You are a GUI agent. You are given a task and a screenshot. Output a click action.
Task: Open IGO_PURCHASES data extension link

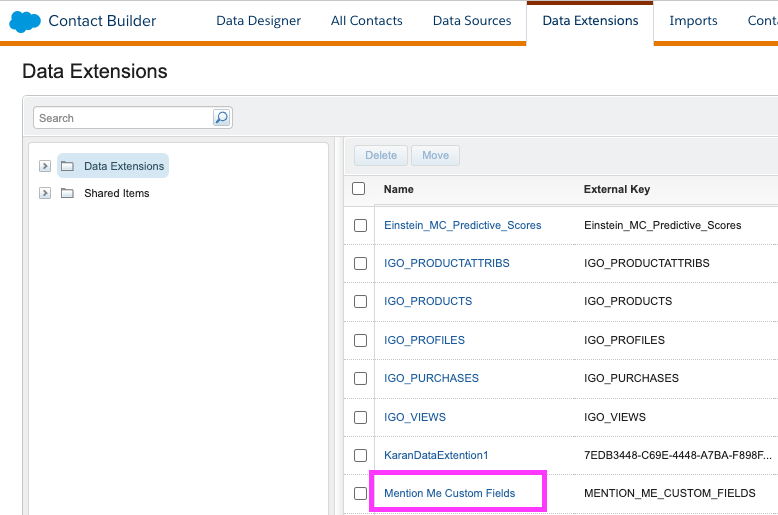click(431, 378)
